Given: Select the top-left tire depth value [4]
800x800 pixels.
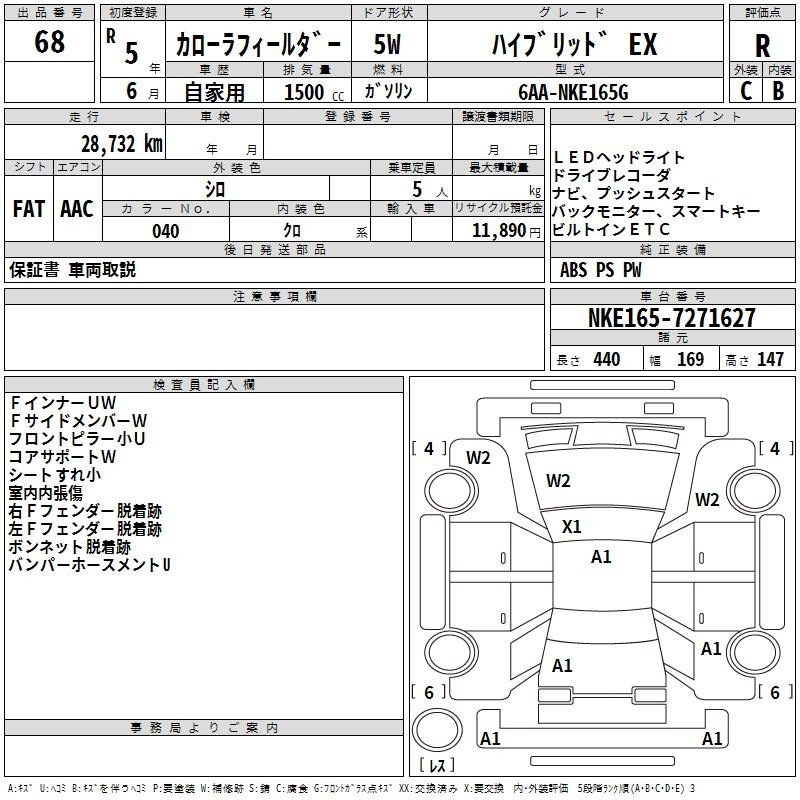Looking at the screenshot, I should [429, 449].
